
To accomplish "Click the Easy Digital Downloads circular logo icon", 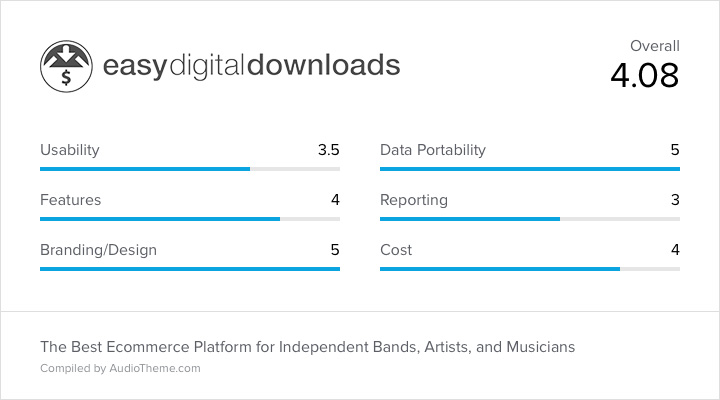I will click(66, 66).
